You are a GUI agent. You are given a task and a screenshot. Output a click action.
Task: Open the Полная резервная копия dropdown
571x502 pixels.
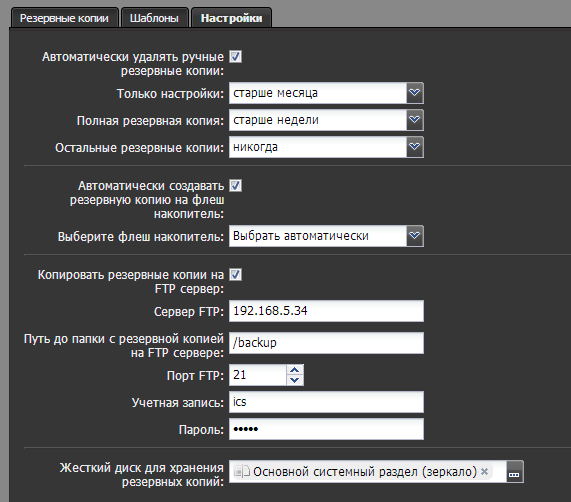coord(414,120)
